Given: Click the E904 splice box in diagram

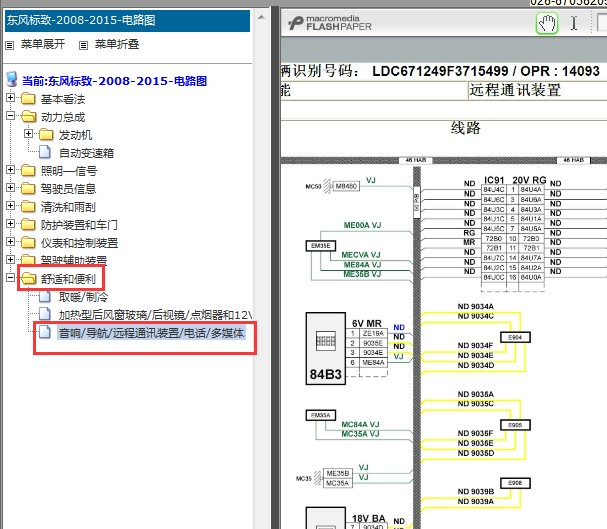Looking at the screenshot, I should pyautogui.click(x=515, y=337).
